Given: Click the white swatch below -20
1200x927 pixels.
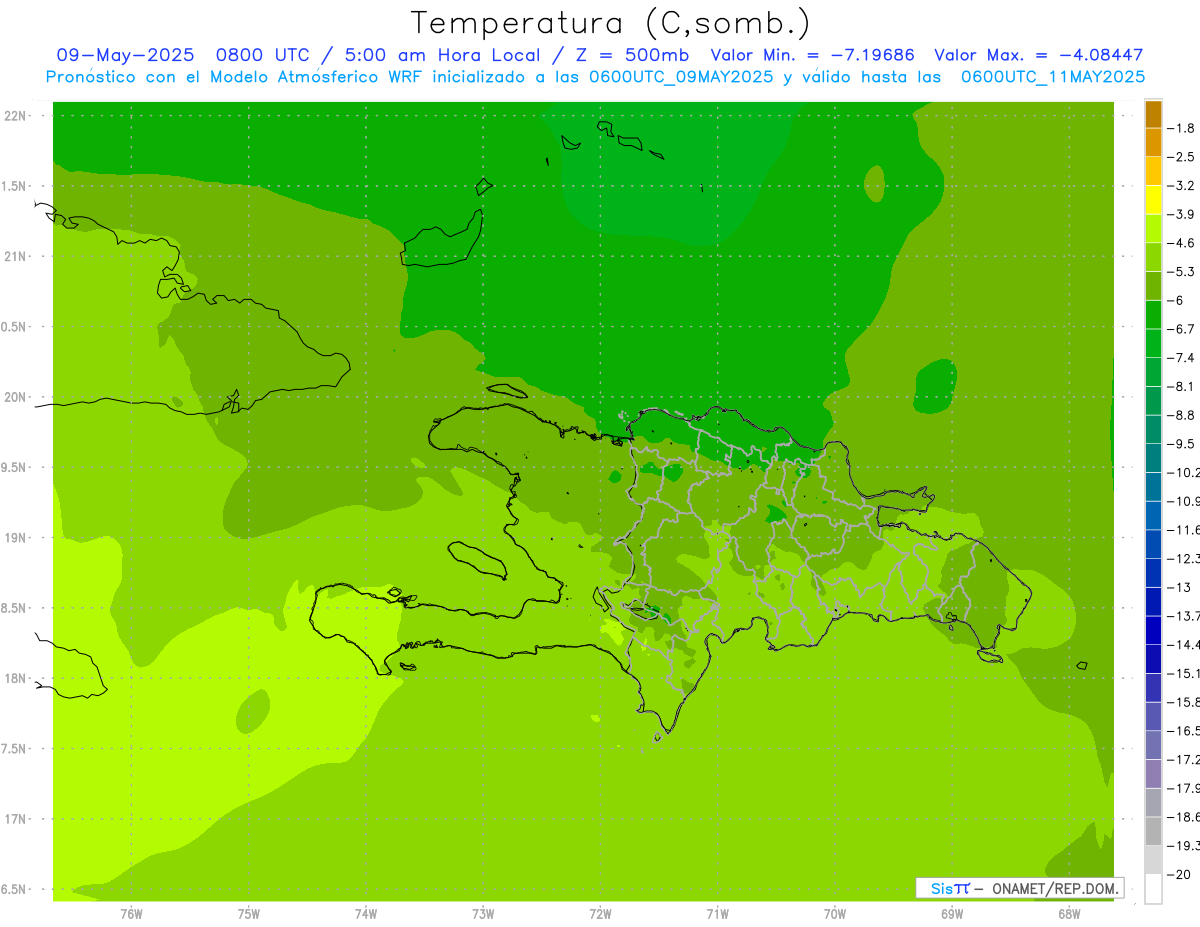Looking at the screenshot, I should (x=1153, y=889).
